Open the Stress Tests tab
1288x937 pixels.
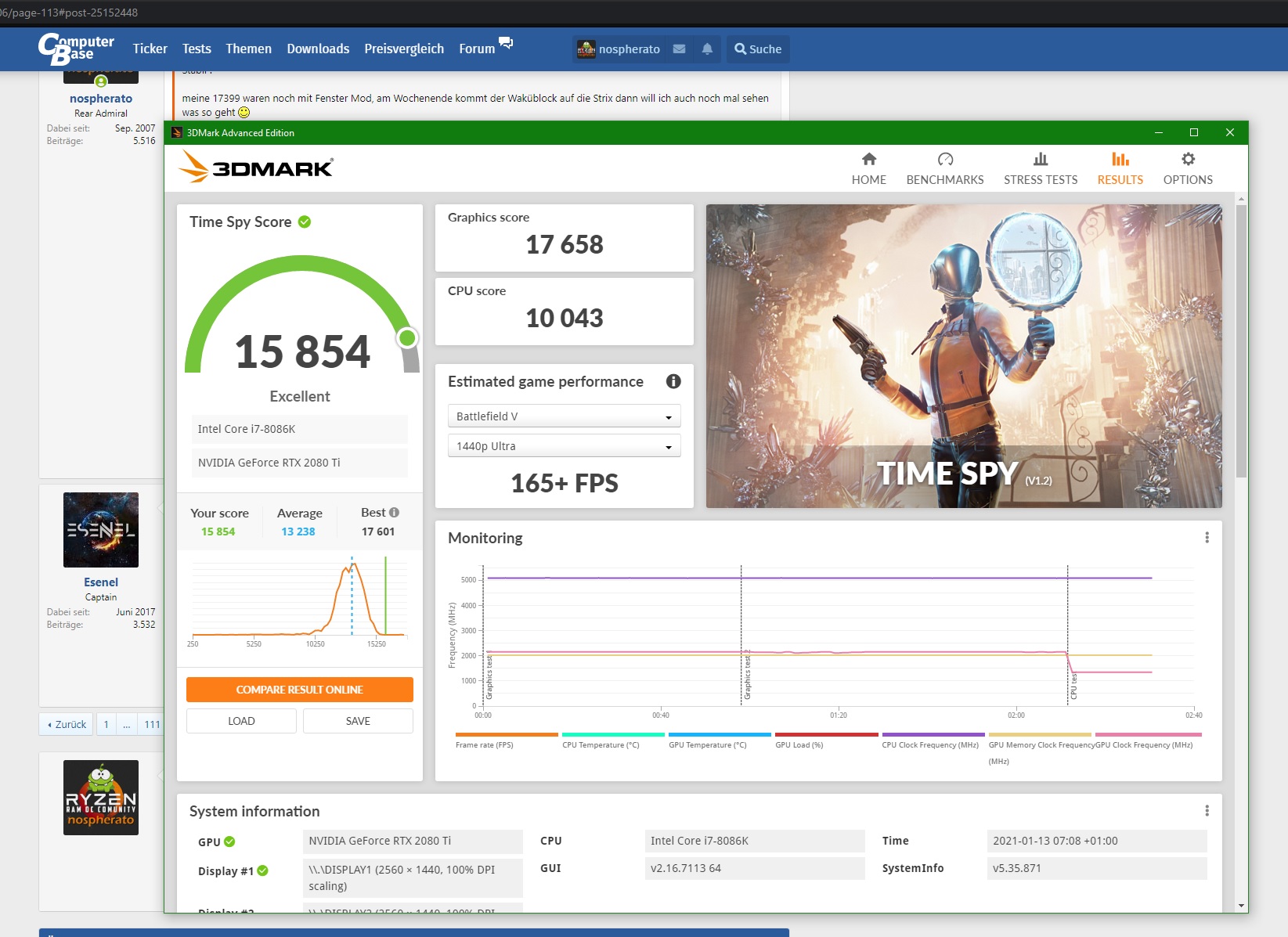pyautogui.click(x=1041, y=168)
